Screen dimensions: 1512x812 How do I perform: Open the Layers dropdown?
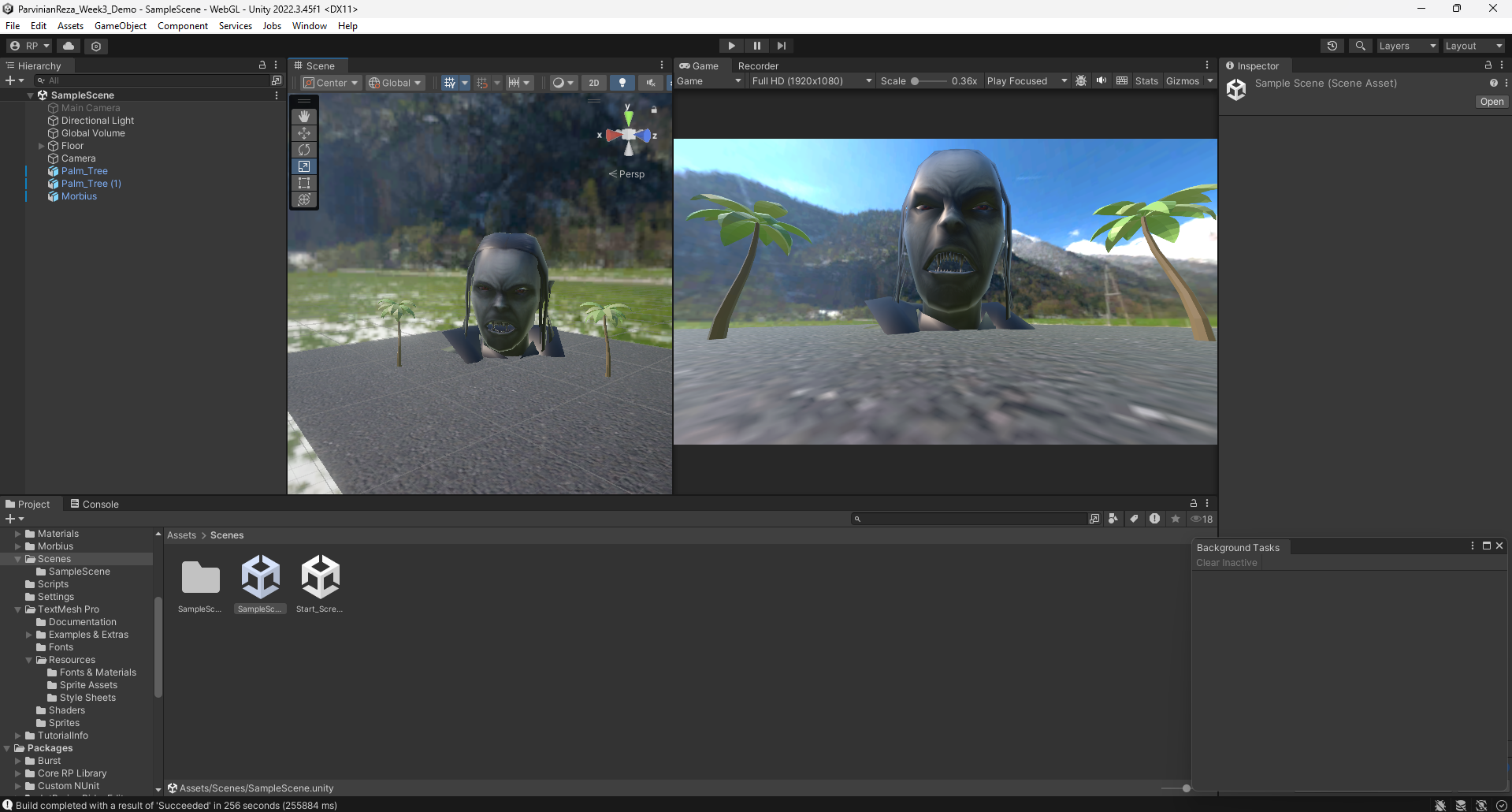(1406, 46)
